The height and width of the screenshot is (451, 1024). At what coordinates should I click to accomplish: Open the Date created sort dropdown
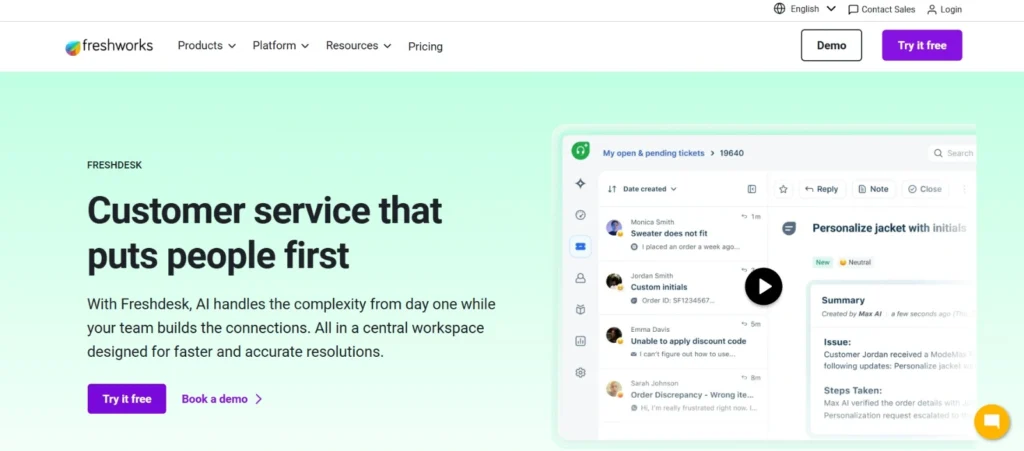coord(650,189)
